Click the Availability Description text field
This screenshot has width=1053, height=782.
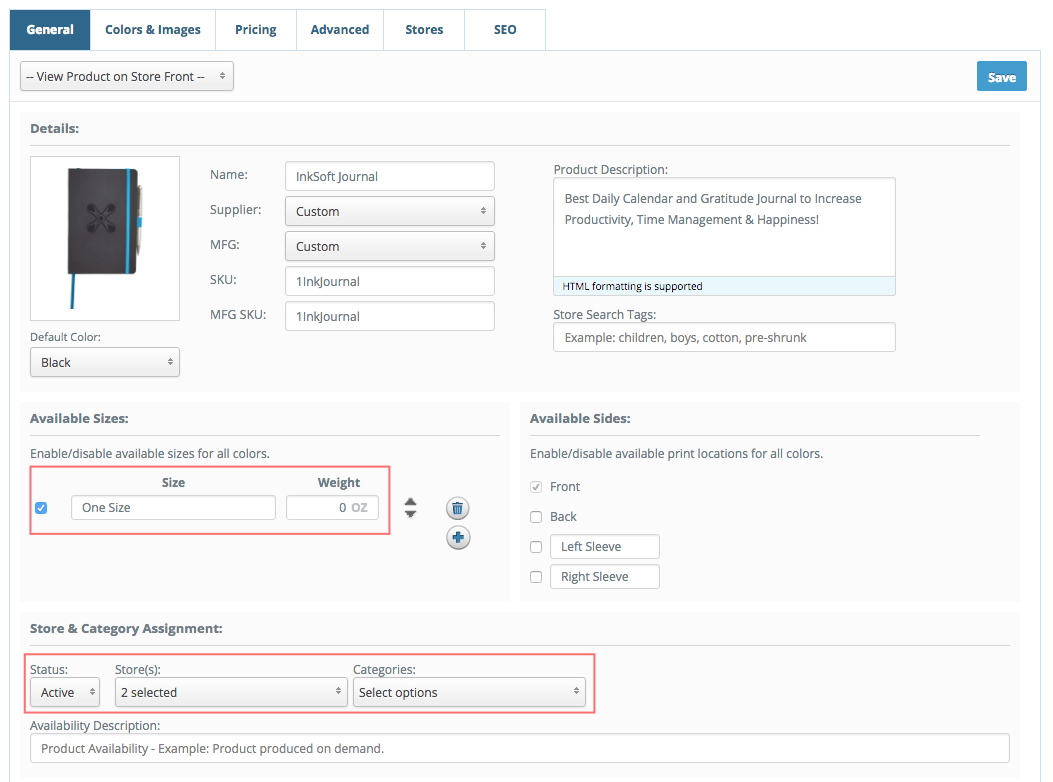pyautogui.click(x=519, y=748)
